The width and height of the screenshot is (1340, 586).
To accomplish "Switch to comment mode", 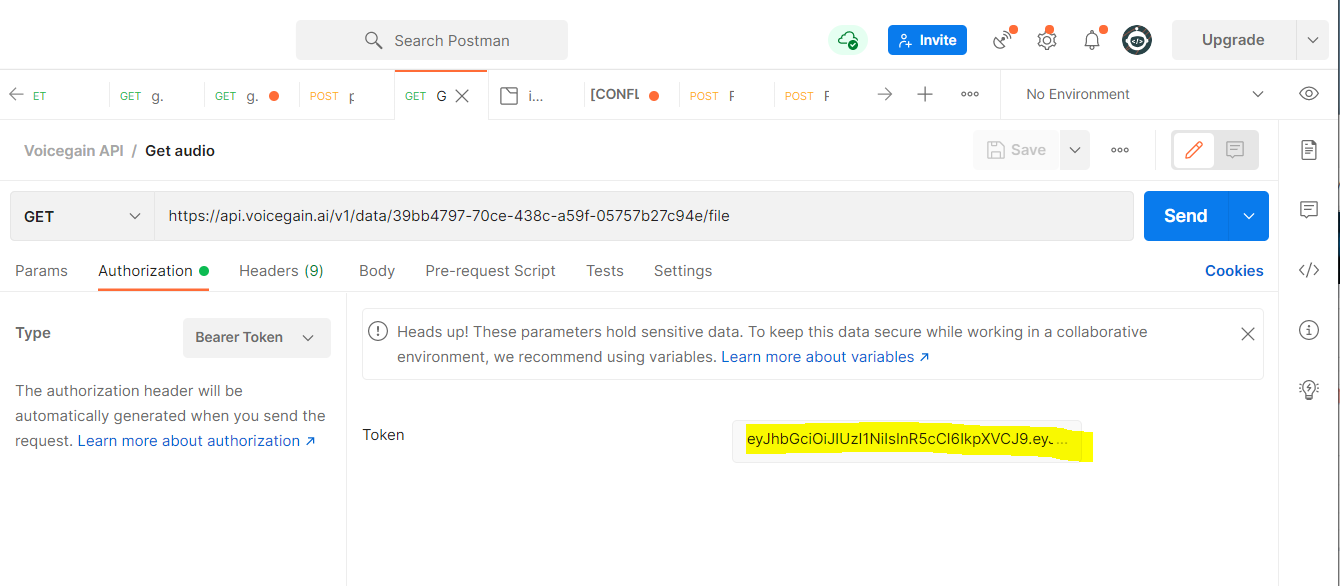I will [1235, 150].
